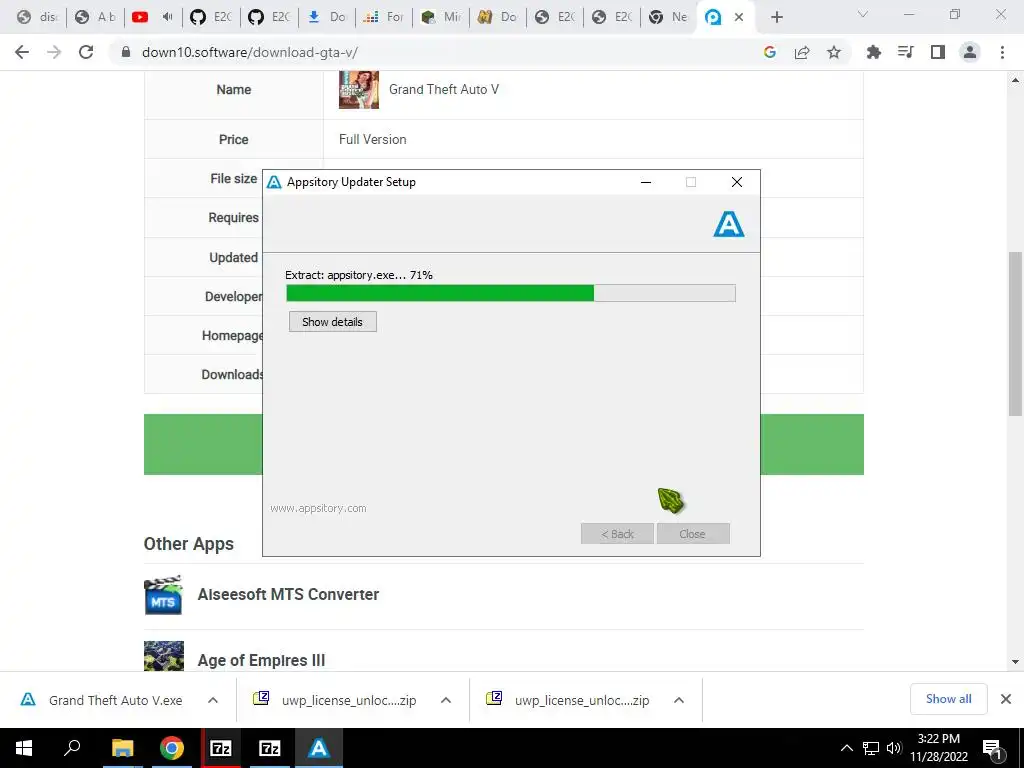The height and width of the screenshot is (768, 1024).
Task: Open the media control icon in toolbar
Action: tap(905, 52)
